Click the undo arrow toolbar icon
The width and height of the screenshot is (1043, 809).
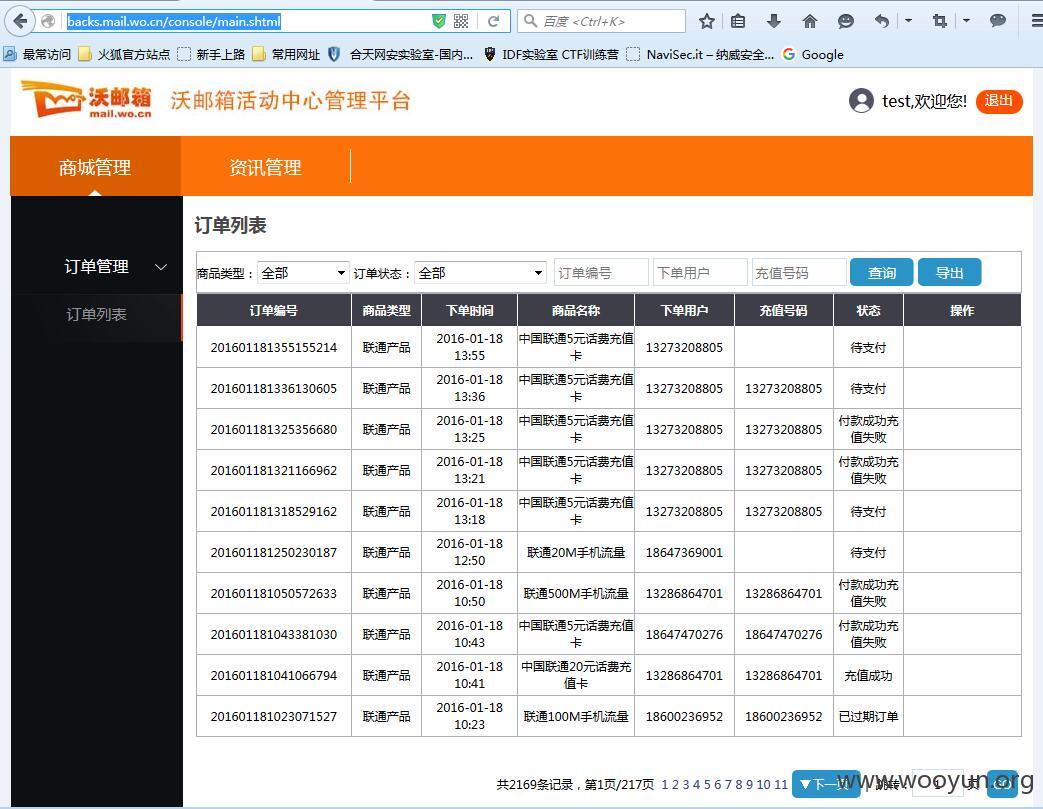click(x=882, y=21)
